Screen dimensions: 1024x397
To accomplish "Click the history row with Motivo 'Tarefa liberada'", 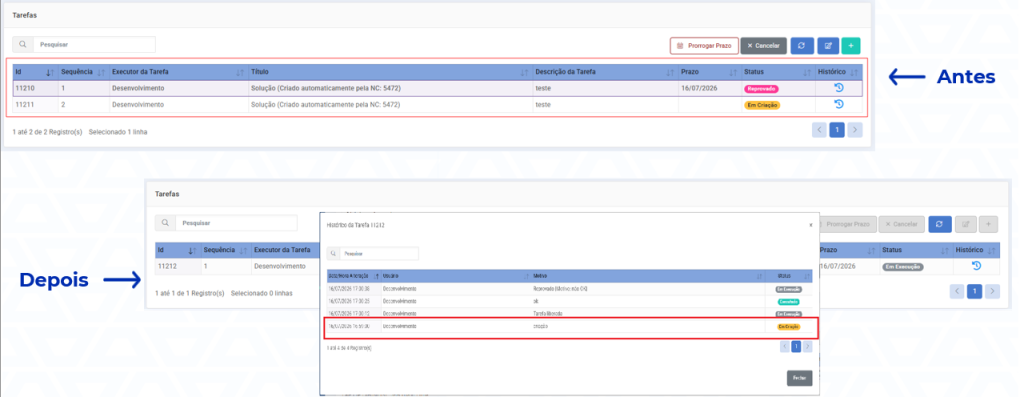I will coord(569,313).
